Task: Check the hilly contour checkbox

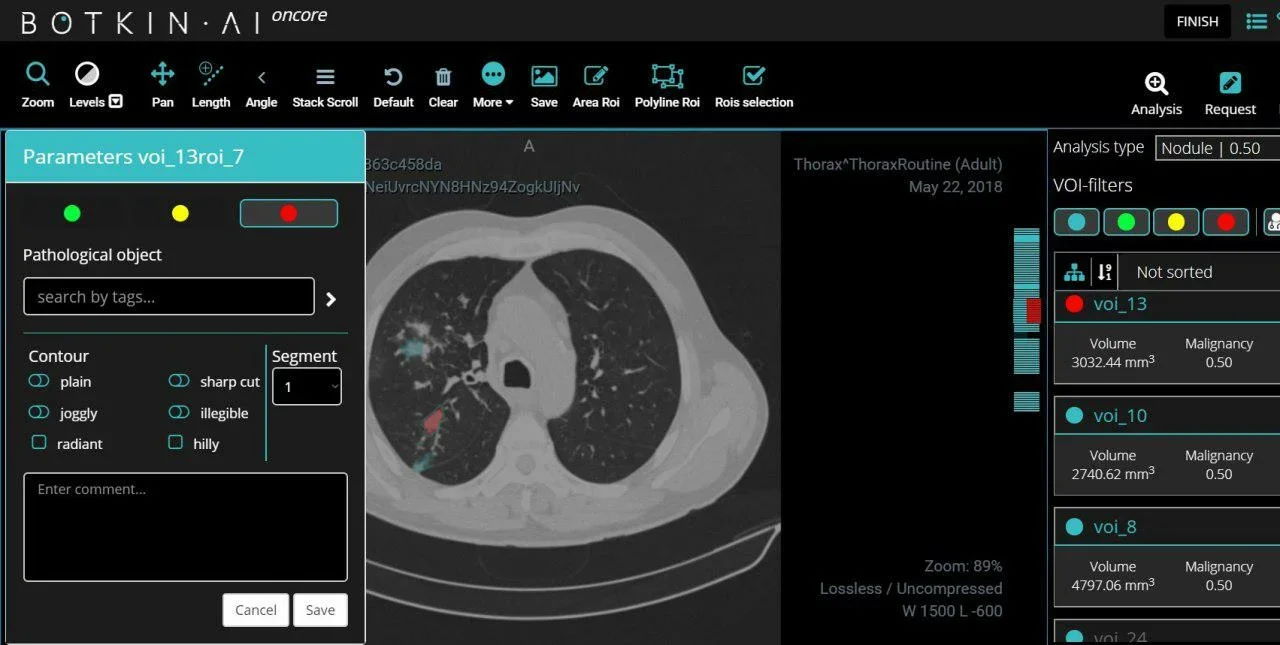Action: (x=176, y=442)
